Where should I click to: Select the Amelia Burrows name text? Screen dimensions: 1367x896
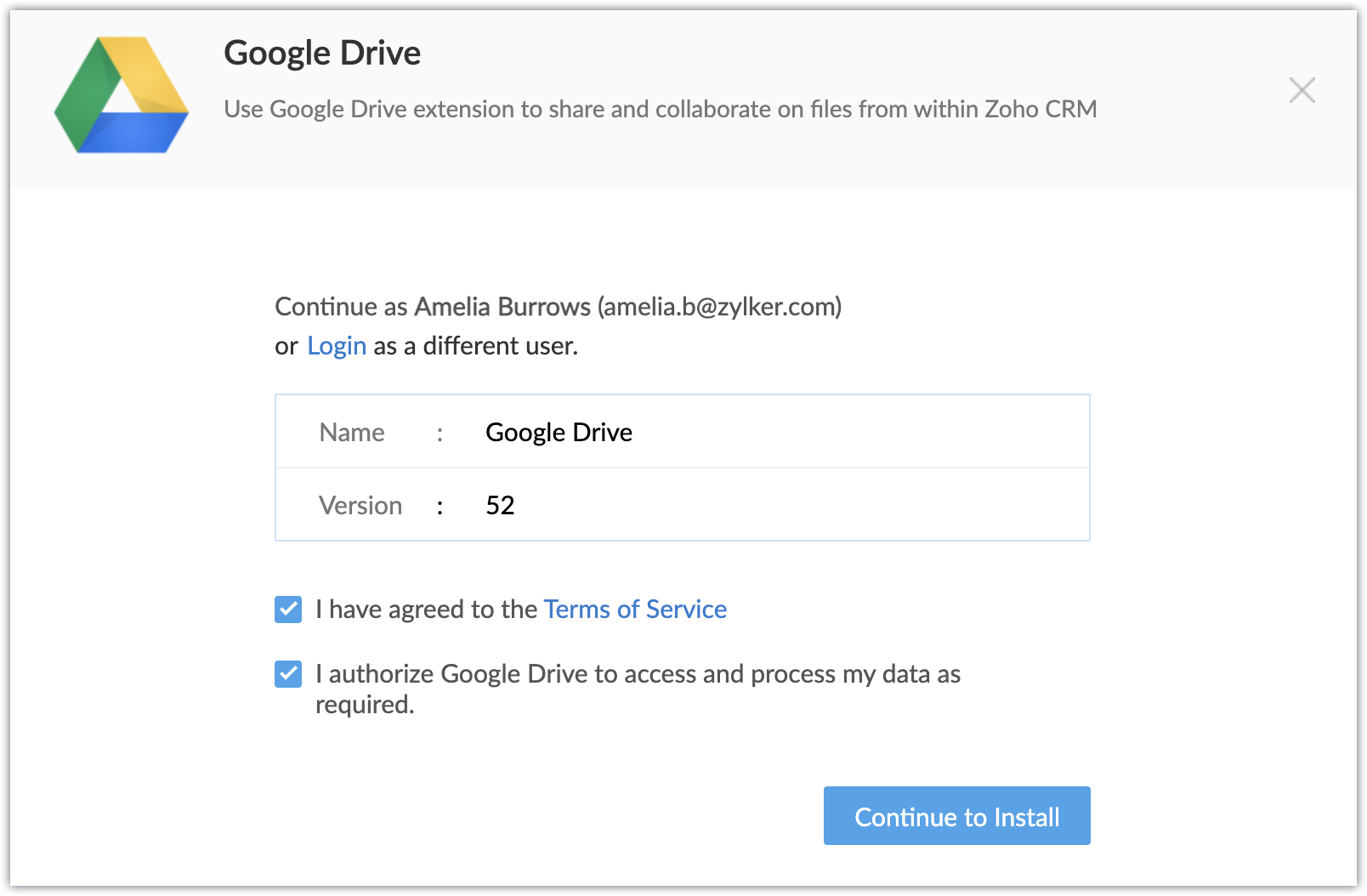click(502, 307)
